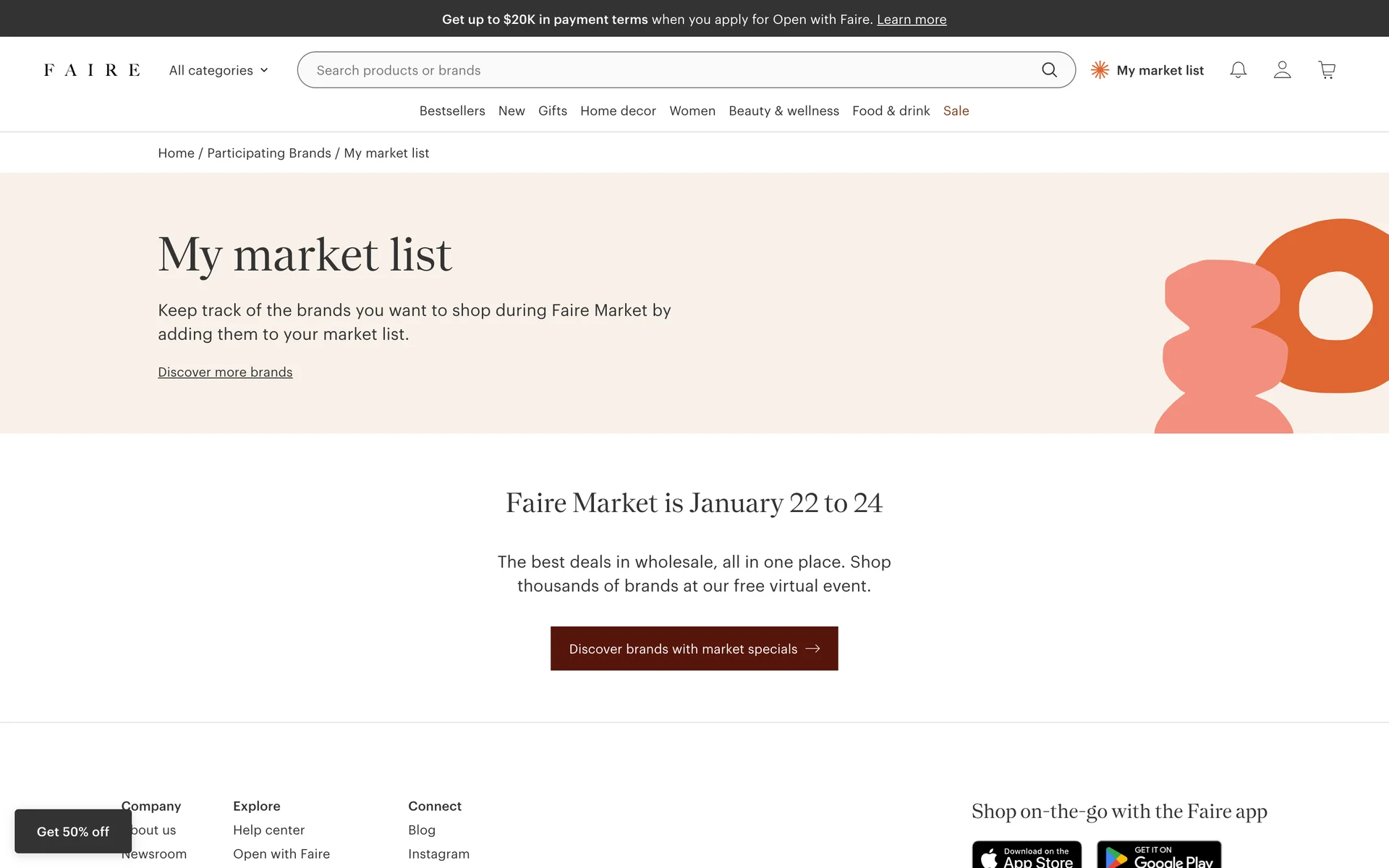Screen dimensions: 1389x868
Task: Open Beauty & wellness category
Action: [x=783, y=111]
